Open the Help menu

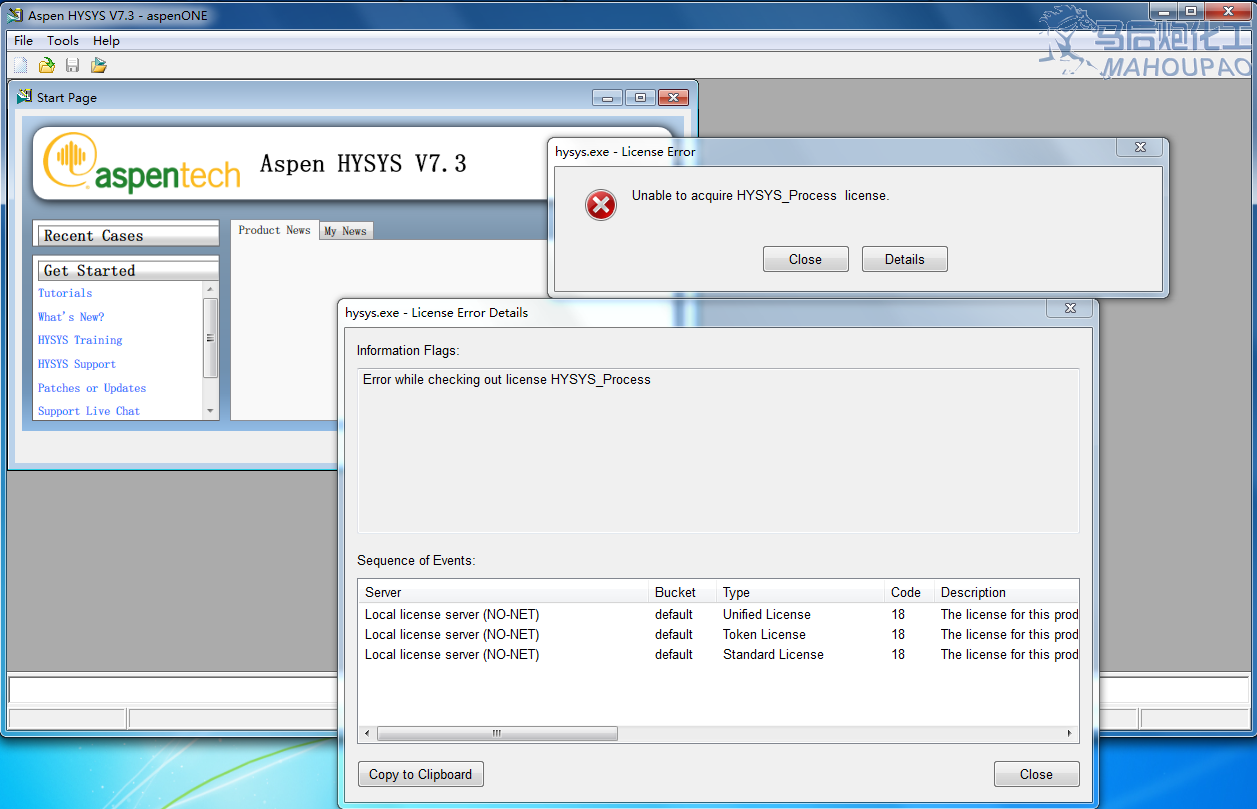(106, 41)
